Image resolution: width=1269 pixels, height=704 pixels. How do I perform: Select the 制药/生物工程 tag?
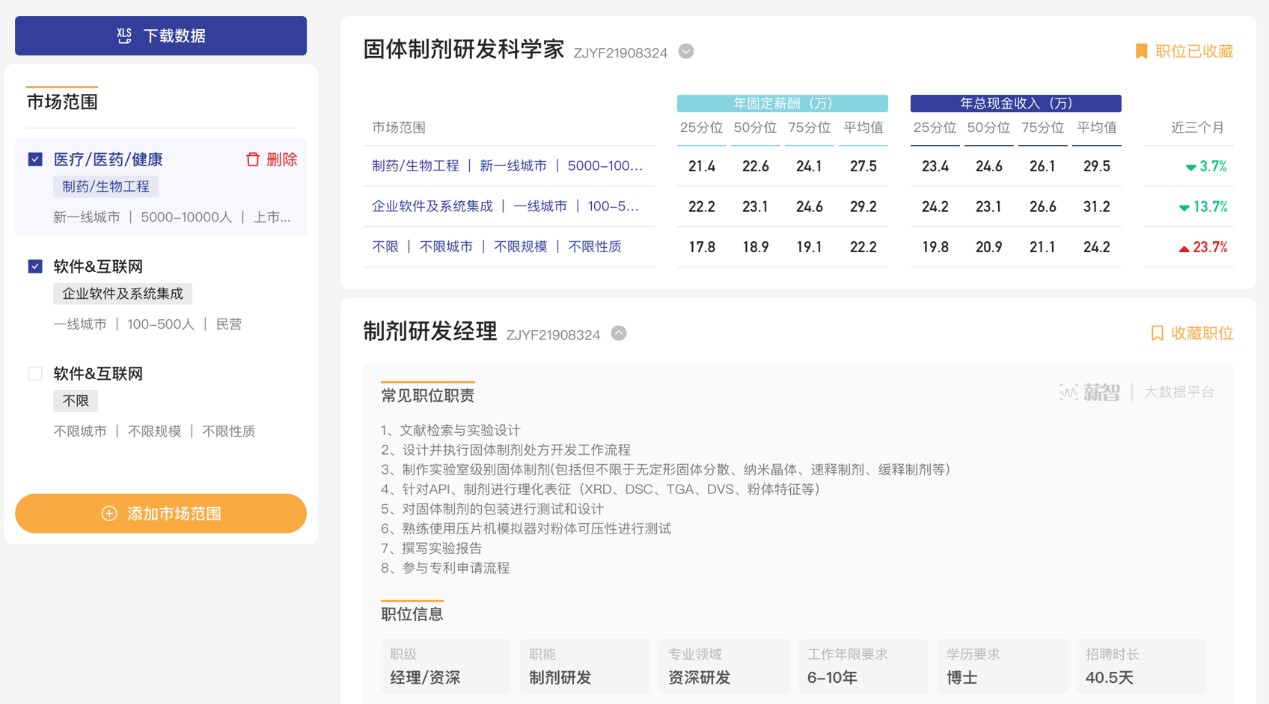(x=105, y=187)
